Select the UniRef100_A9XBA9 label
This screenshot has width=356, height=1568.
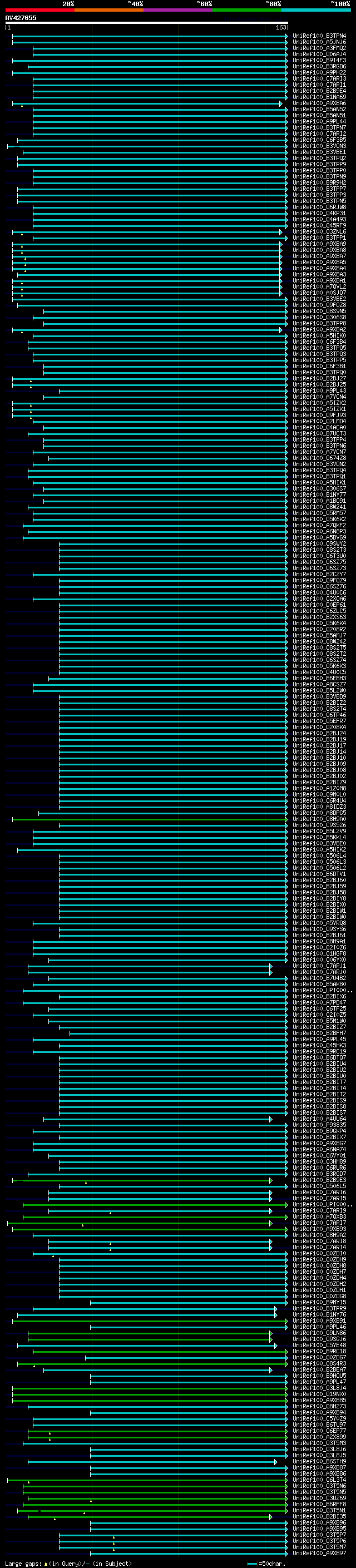coord(319,244)
